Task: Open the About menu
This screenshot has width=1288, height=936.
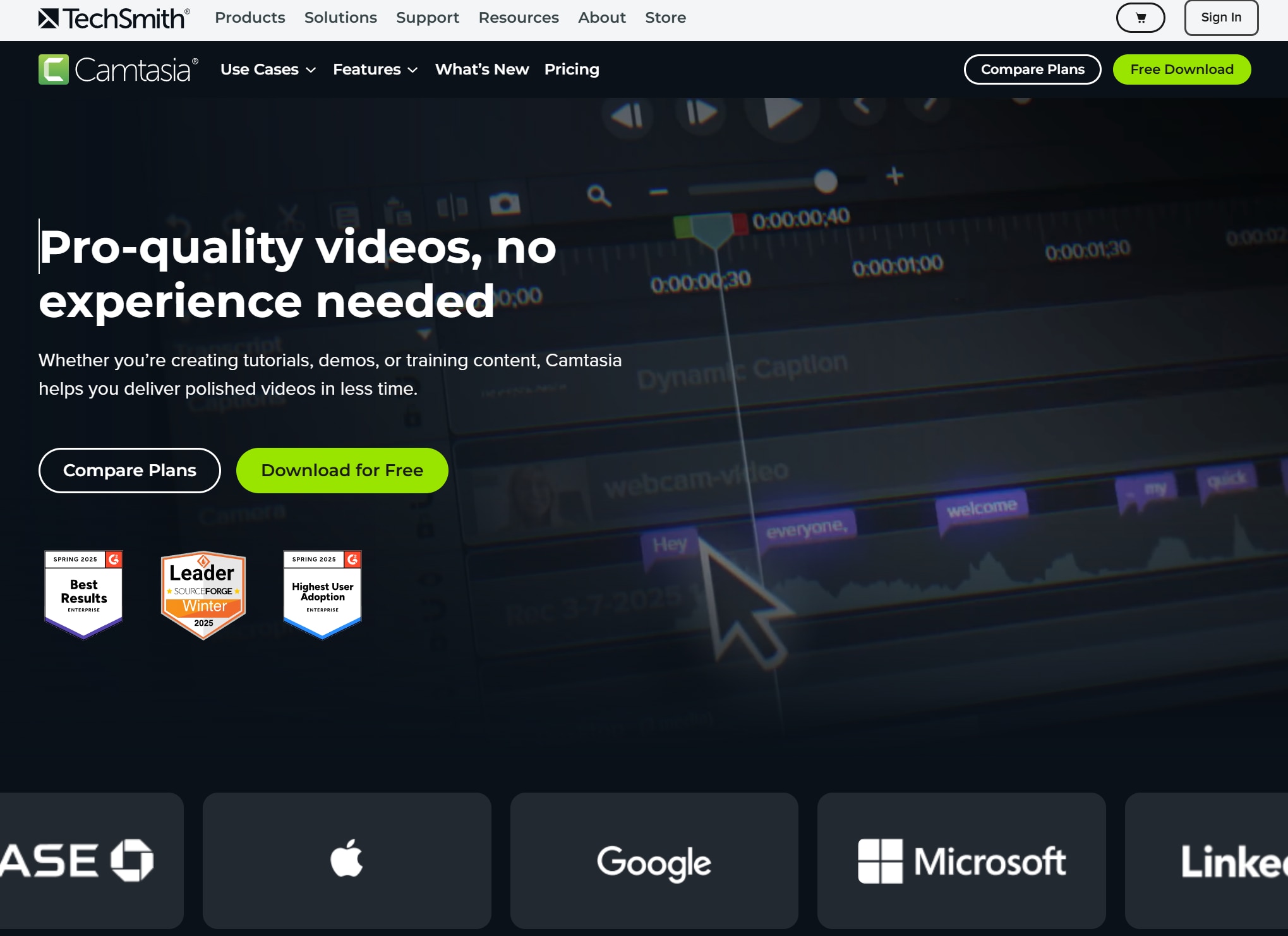Action: tap(602, 18)
